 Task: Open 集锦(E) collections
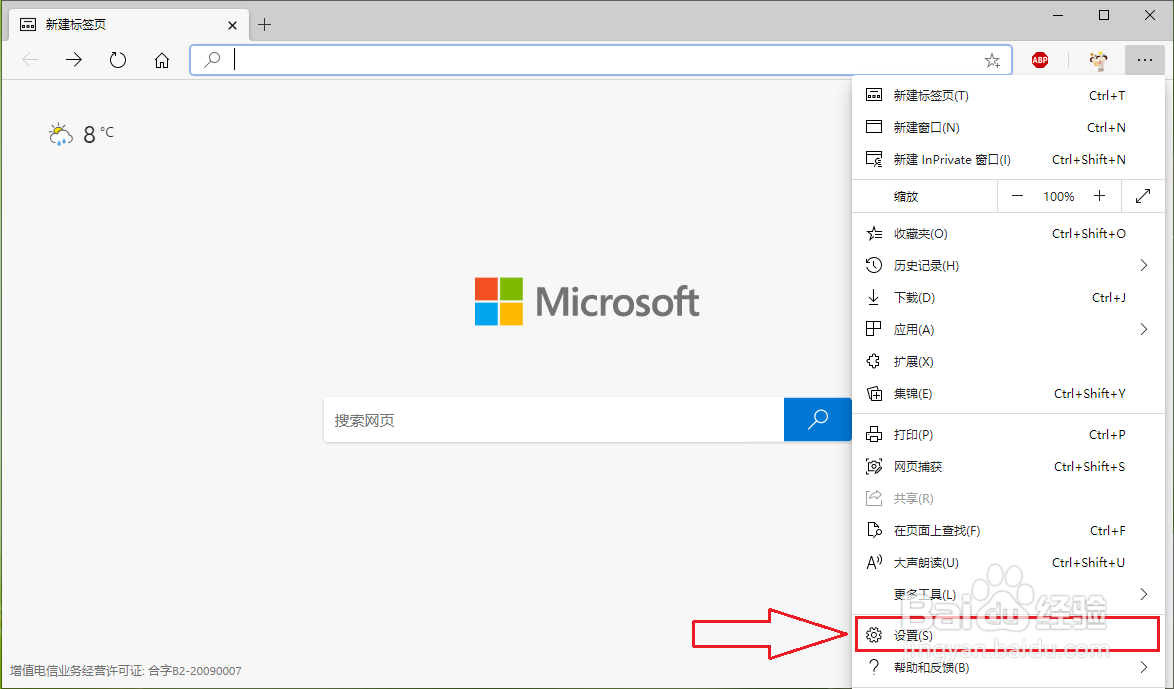point(1009,394)
